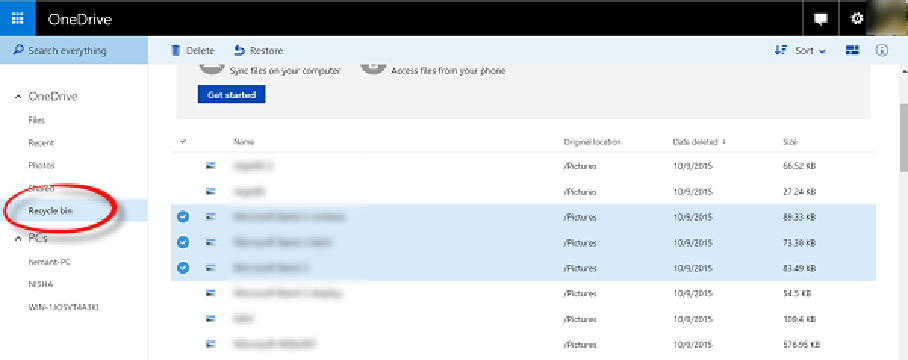Click the 27.24 KB size cell

pos(799,191)
